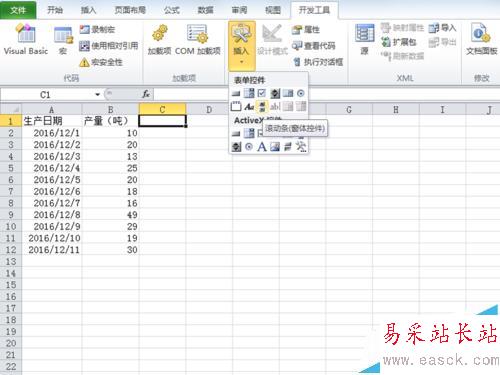Open XML 扩展包 expansion packs
The width and height of the screenshot is (500, 375).
[x=399, y=42]
